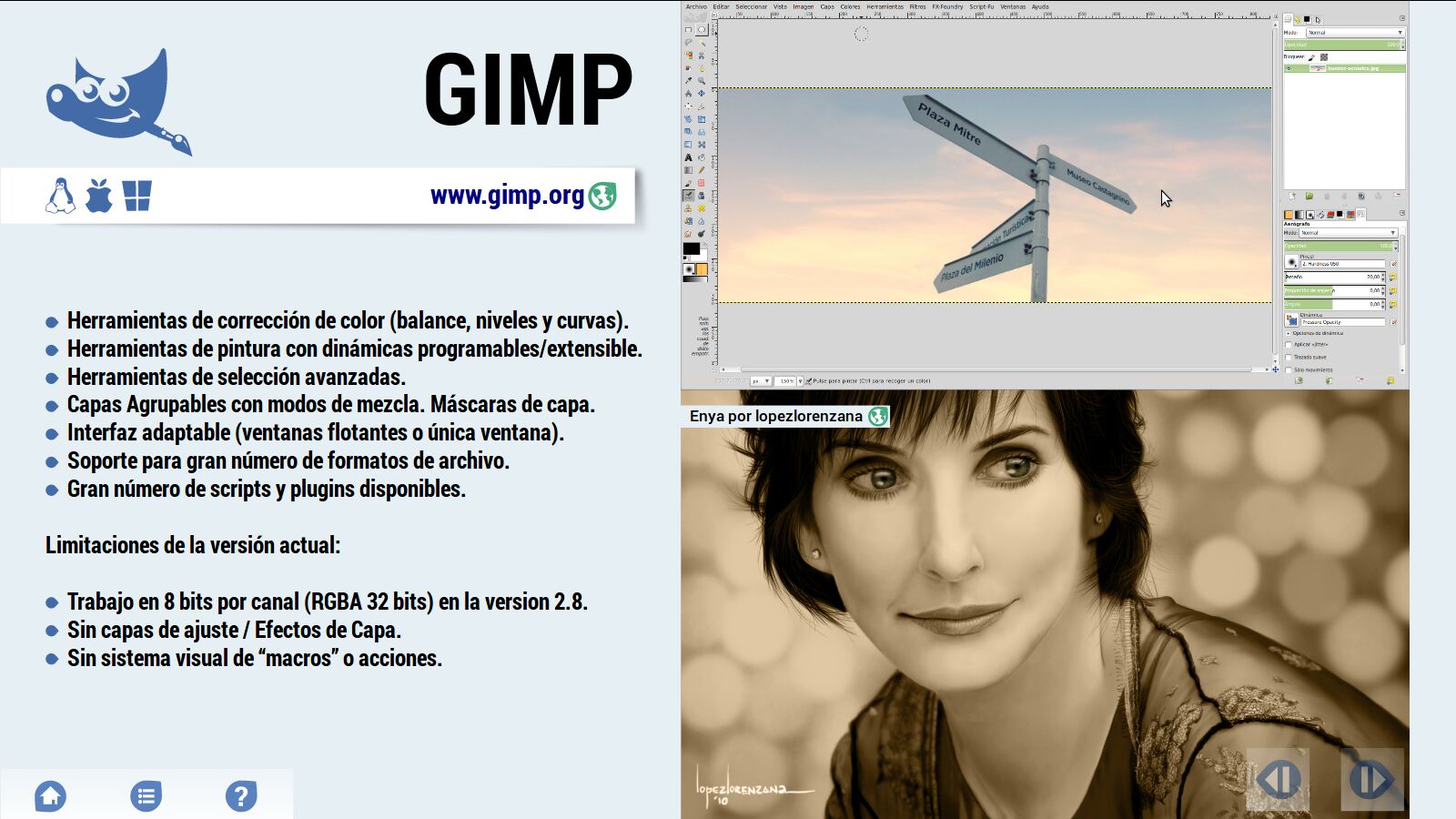Pick the Color Picker eyedropper tool
This screenshot has width=1456, height=819.
point(688,81)
